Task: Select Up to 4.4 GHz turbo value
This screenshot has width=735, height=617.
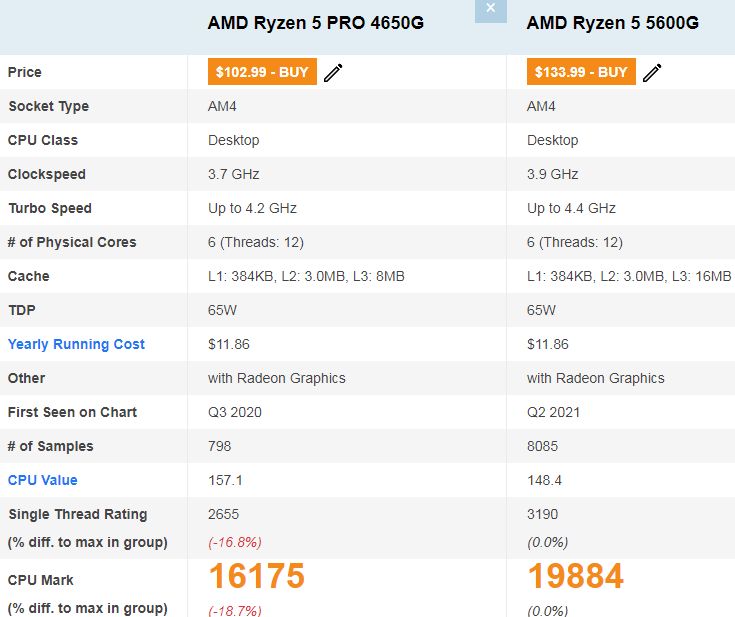Action: click(x=571, y=208)
